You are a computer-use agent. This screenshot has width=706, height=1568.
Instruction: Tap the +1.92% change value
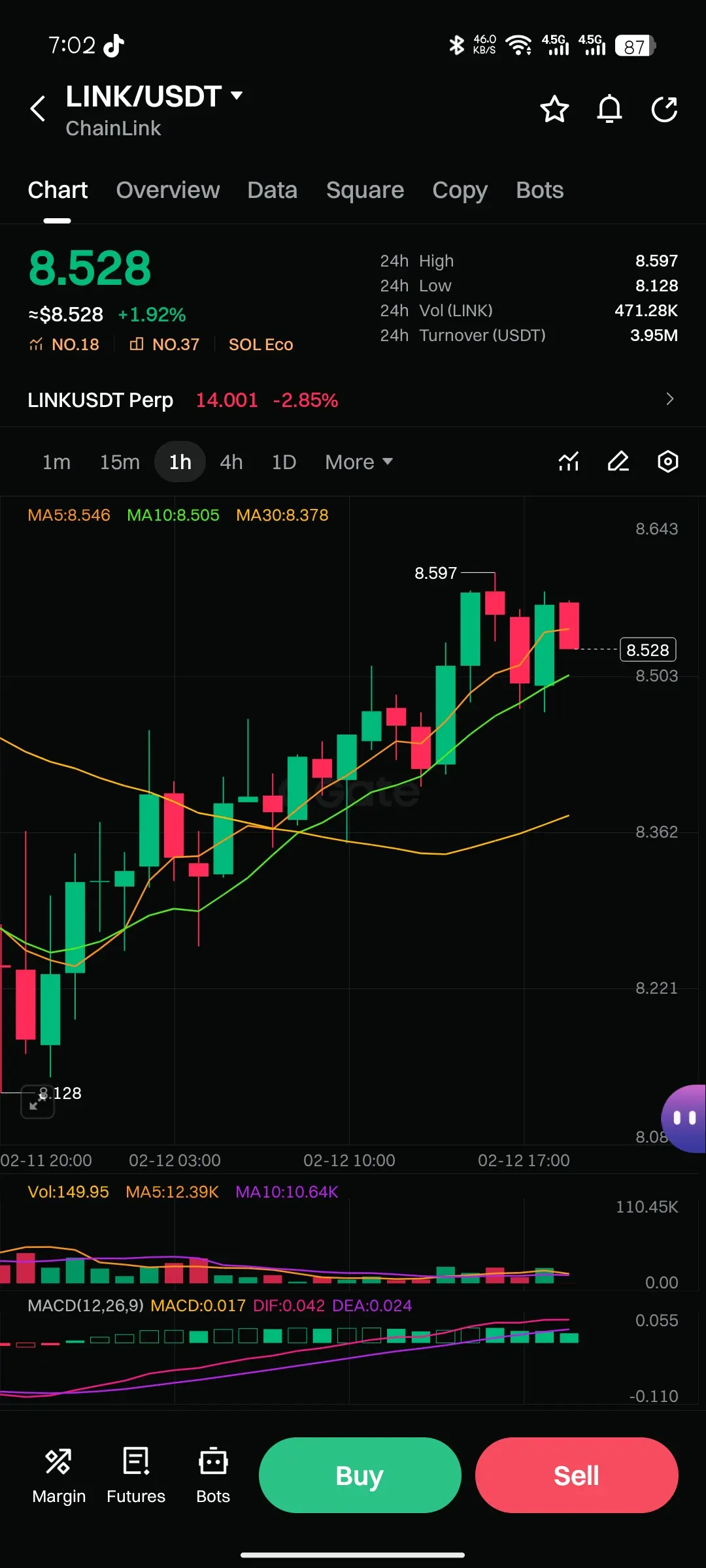point(152,315)
